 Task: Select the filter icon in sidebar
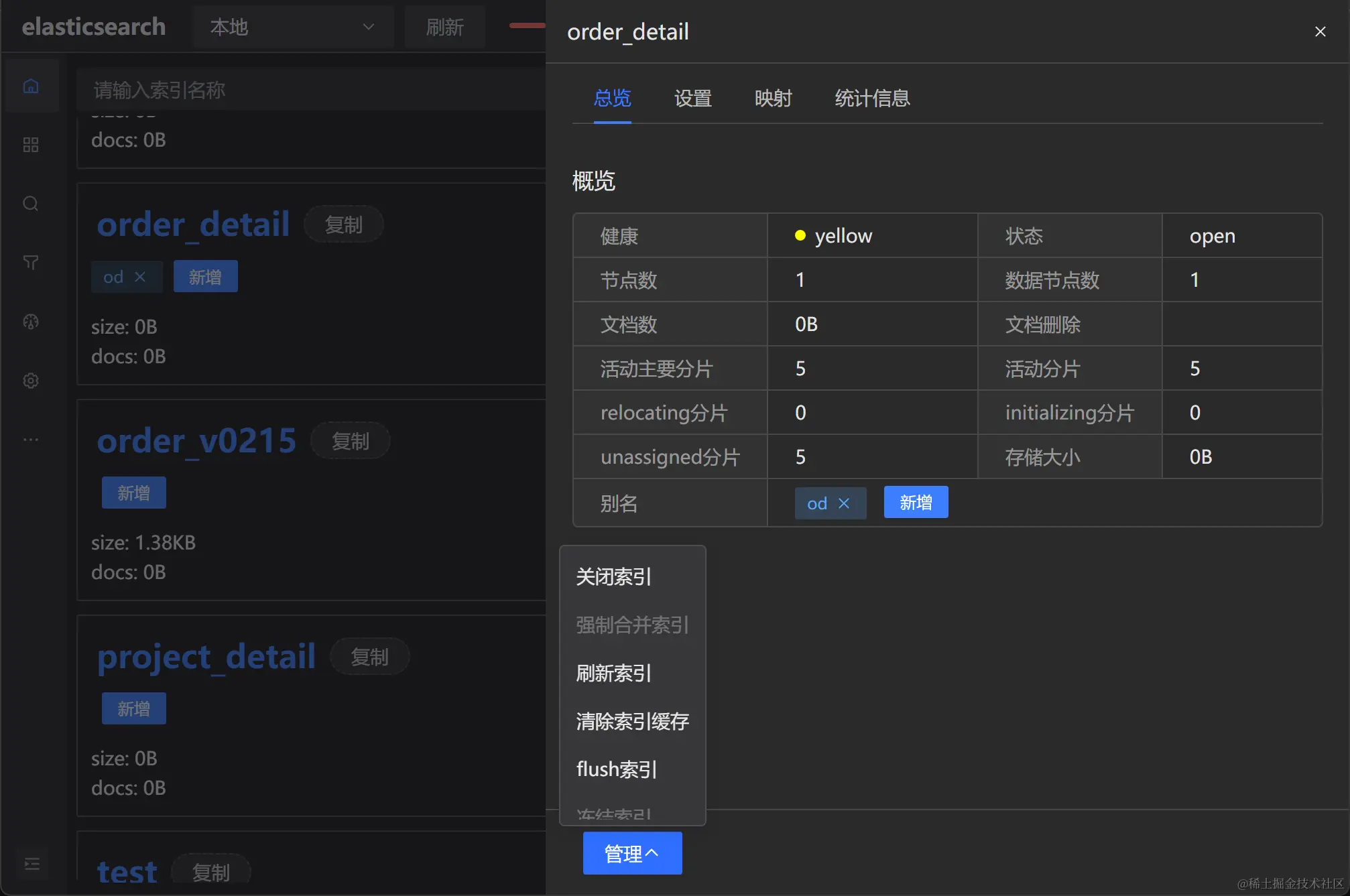[31, 262]
